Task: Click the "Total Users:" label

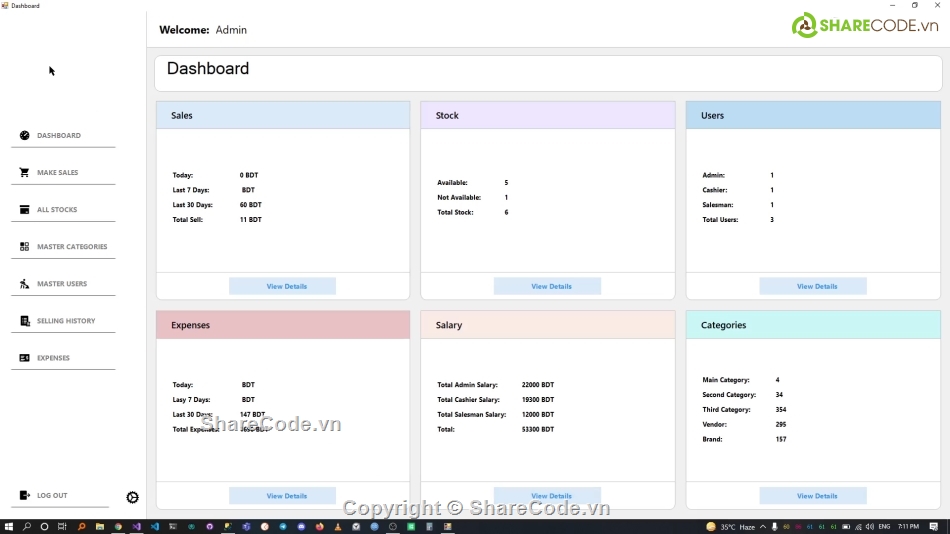Action: click(720, 219)
